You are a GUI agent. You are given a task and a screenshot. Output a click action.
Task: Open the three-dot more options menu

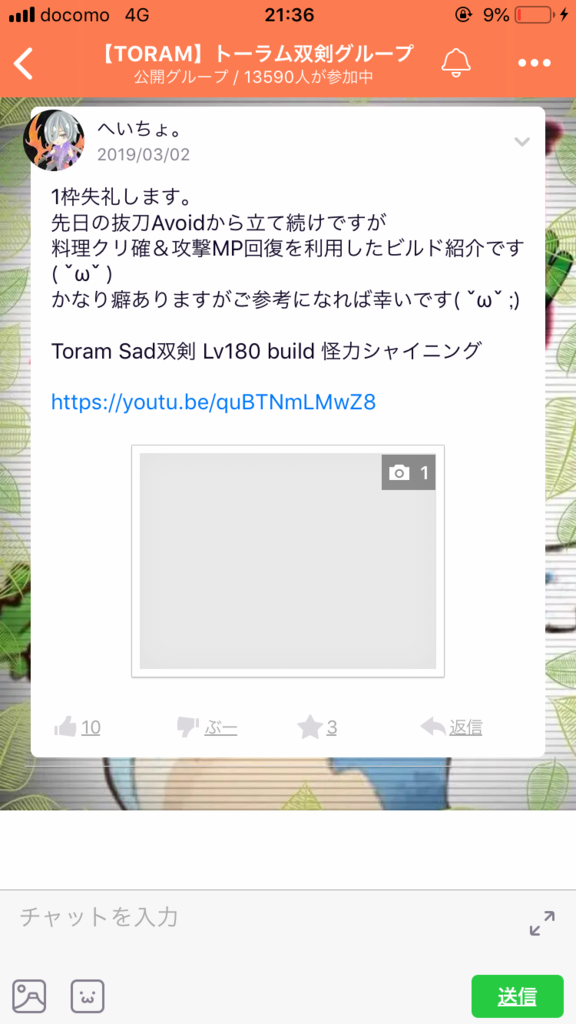[535, 63]
